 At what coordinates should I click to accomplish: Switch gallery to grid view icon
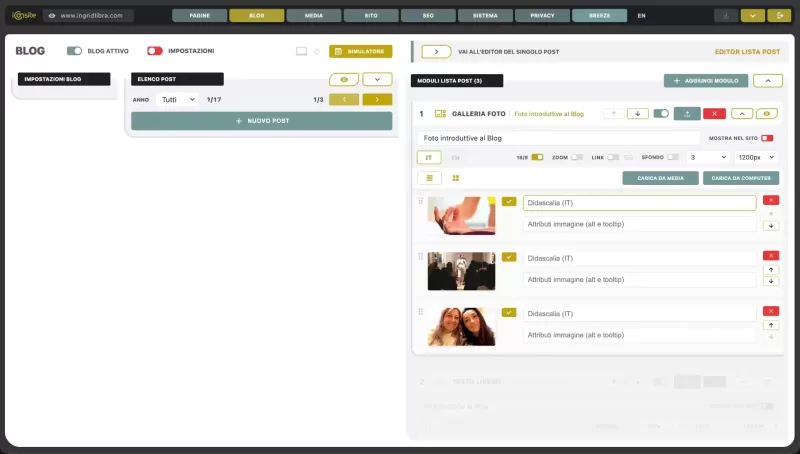coord(456,178)
